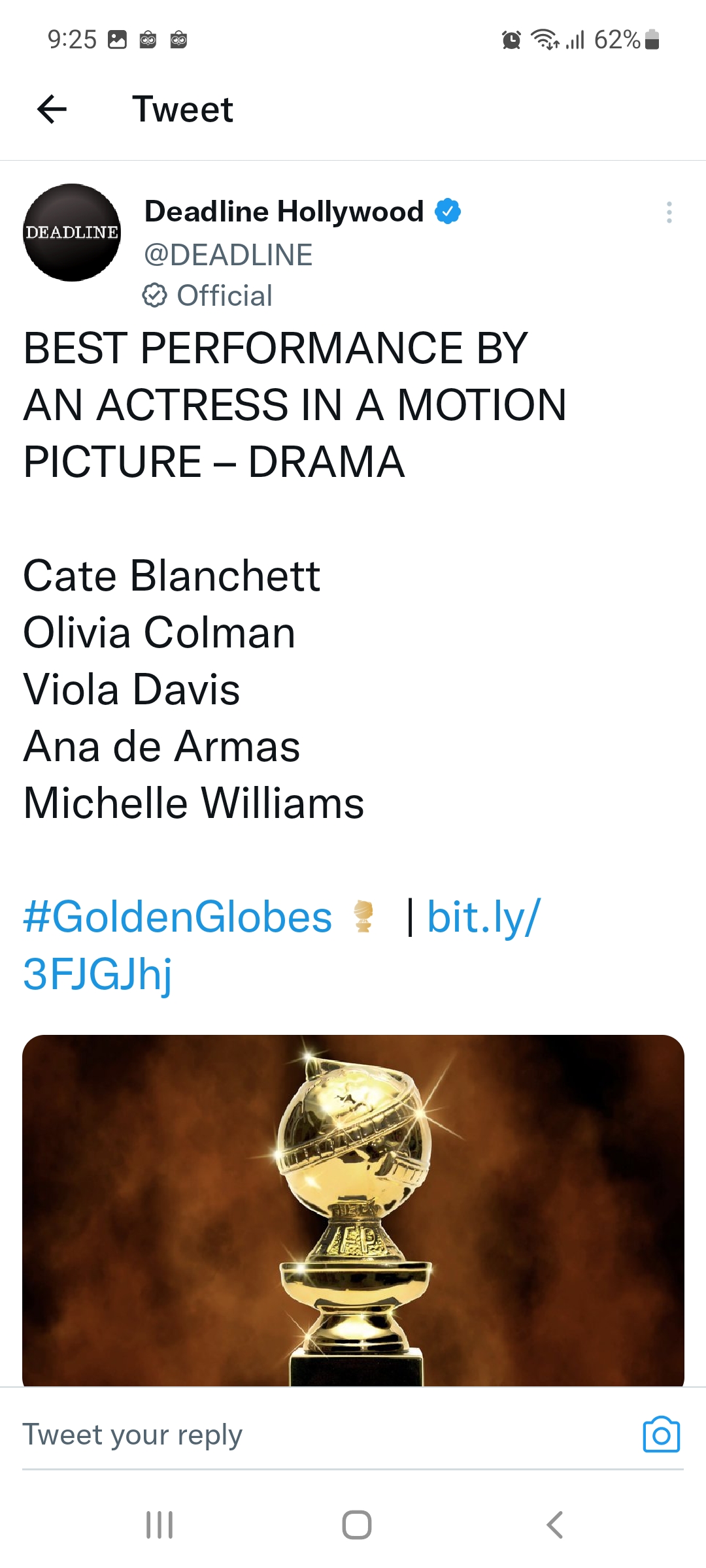The height and width of the screenshot is (1568, 706).
Task: Tap the Deadline profile avatar
Action: pyautogui.click(x=72, y=233)
